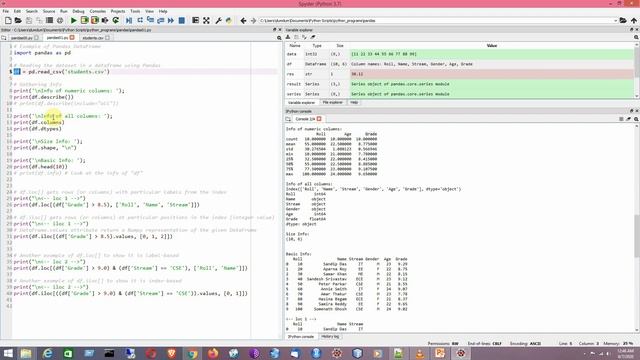This screenshot has height=360, width=640.
Task: Continue execution until next breakpoint
Action: click(171, 20)
